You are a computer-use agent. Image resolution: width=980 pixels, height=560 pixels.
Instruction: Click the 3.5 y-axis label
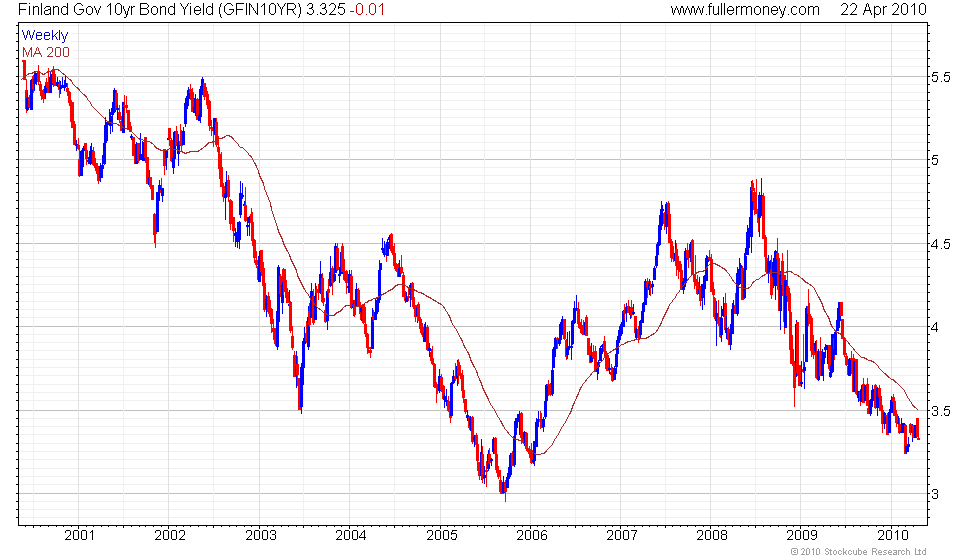coord(941,411)
